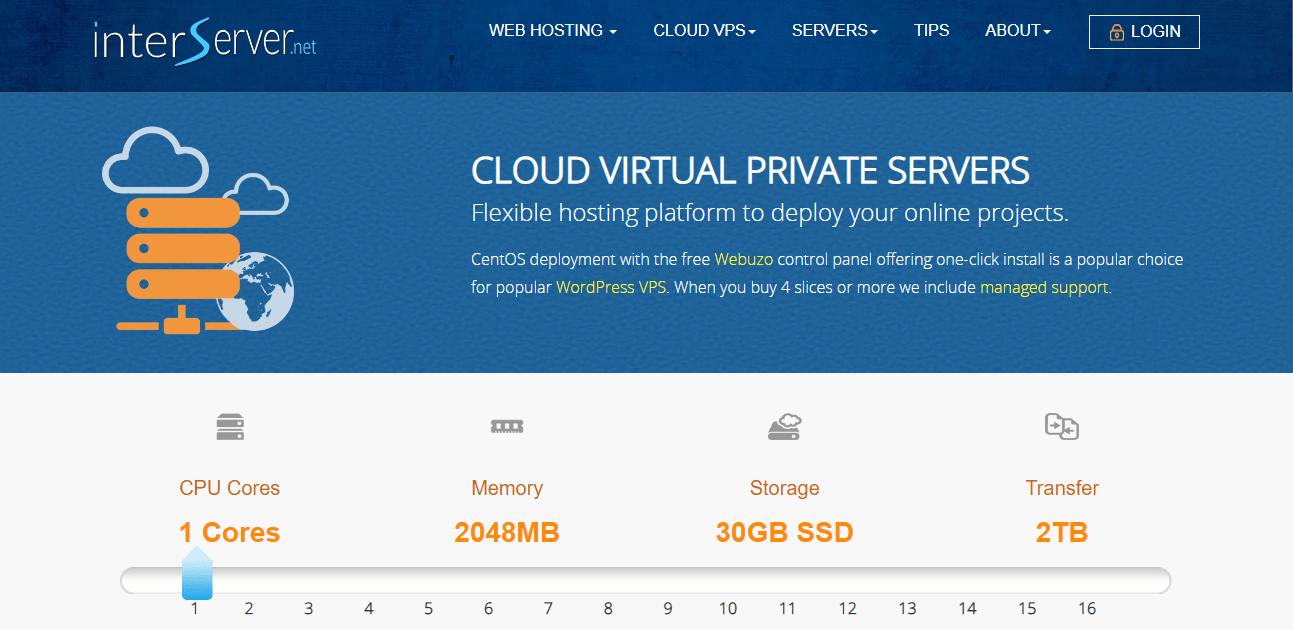The height and width of the screenshot is (630, 1293).
Task: Choose slice 8 on the scale
Action: click(x=608, y=608)
